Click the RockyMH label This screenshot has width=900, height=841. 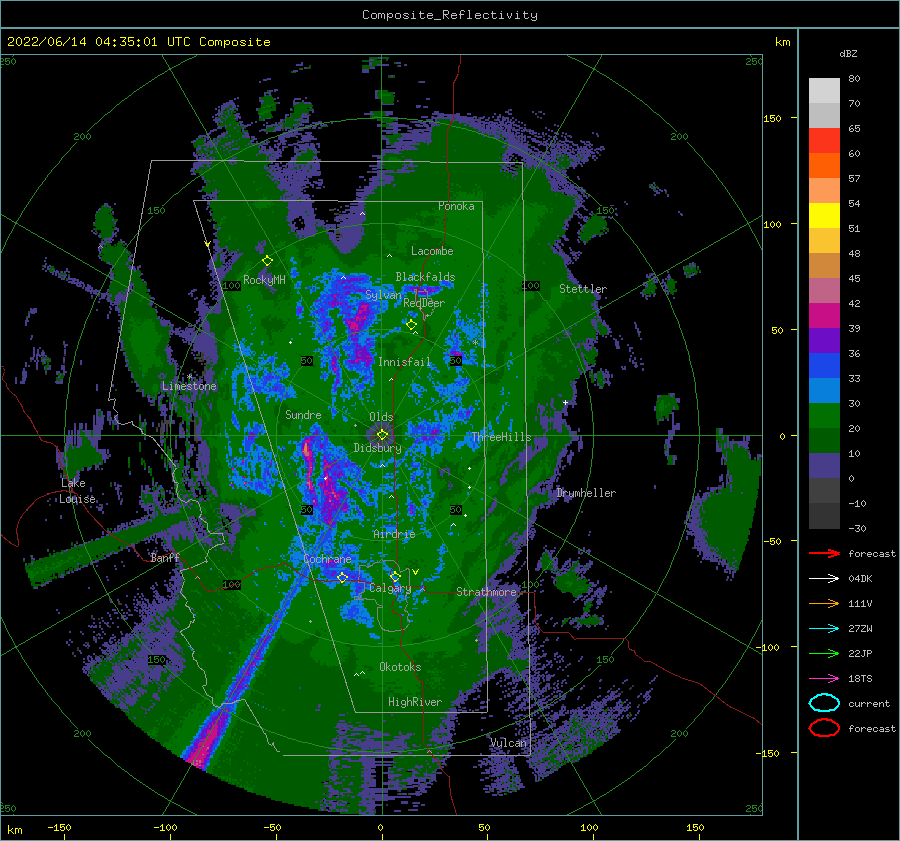point(264,280)
